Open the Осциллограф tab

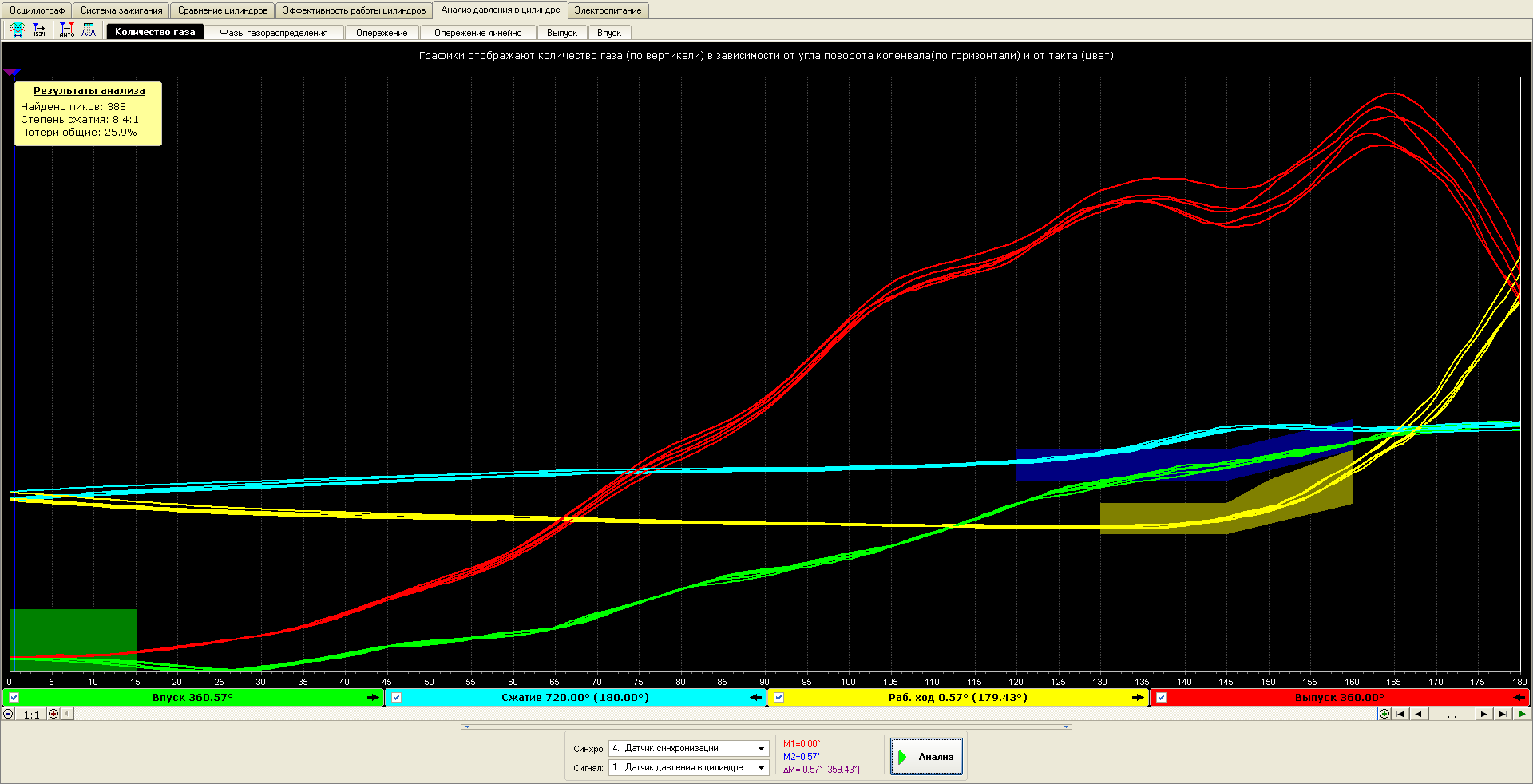pos(38,10)
